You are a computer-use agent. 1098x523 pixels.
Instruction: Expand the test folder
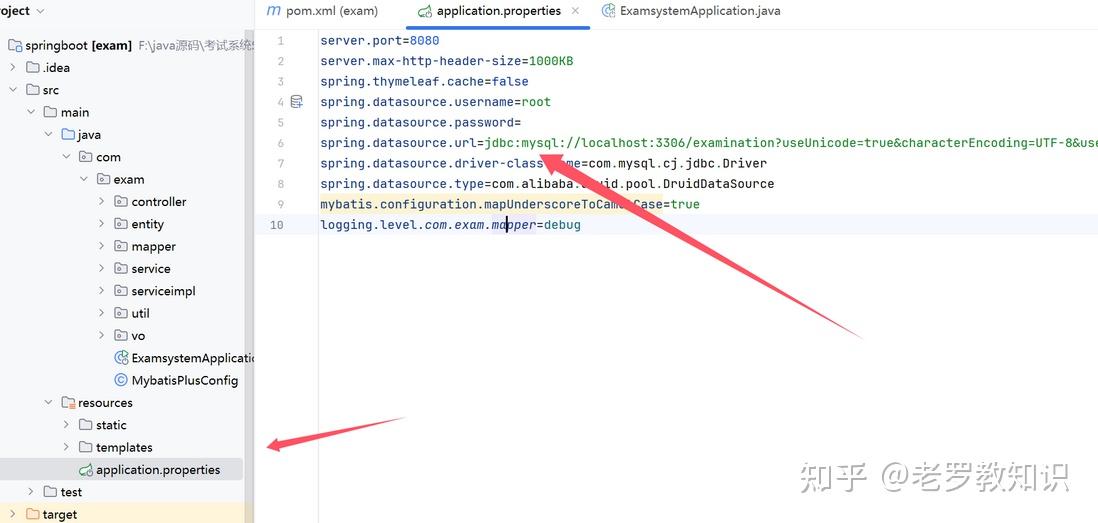31,492
